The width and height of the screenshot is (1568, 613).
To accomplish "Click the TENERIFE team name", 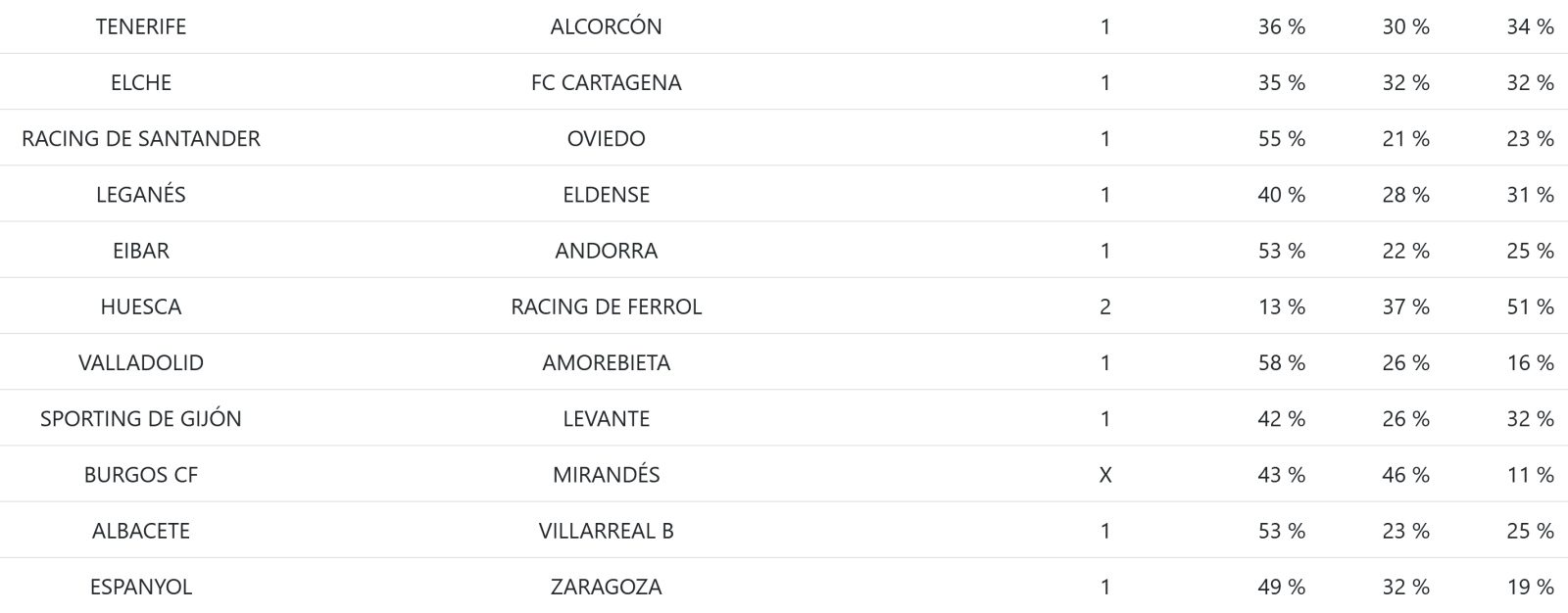I will (x=141, y=26).
